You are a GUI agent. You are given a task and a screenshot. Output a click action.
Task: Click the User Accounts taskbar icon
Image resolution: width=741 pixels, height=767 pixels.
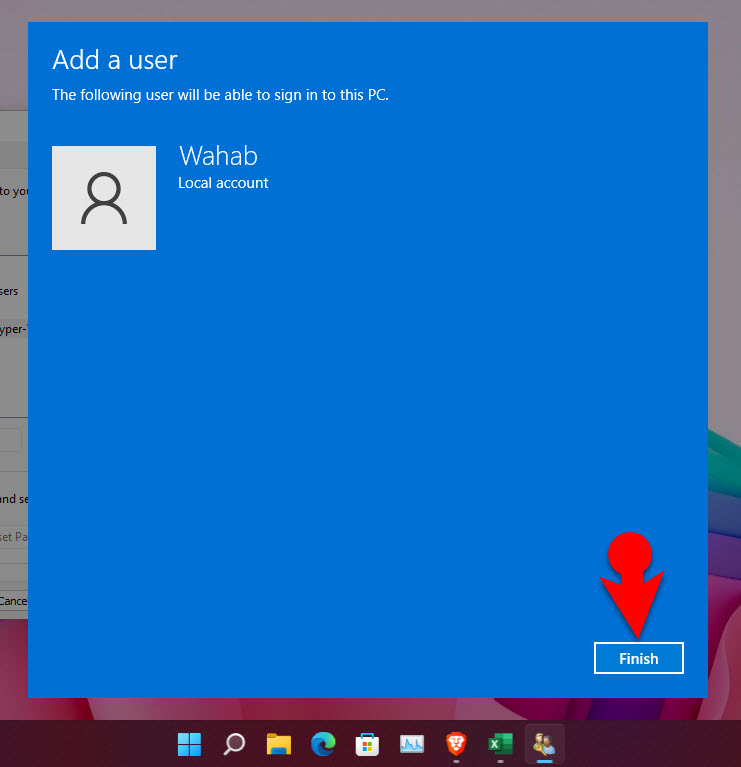[x=544, y=744]
